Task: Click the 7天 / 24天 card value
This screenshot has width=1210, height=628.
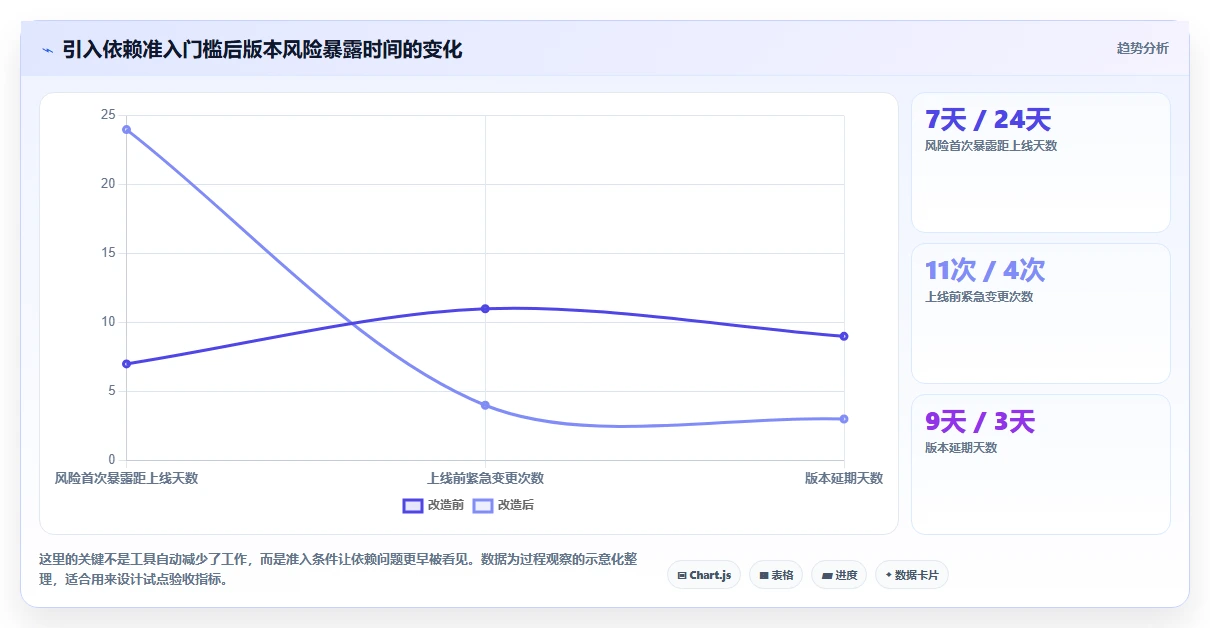Action: click(x=988, y=120)
